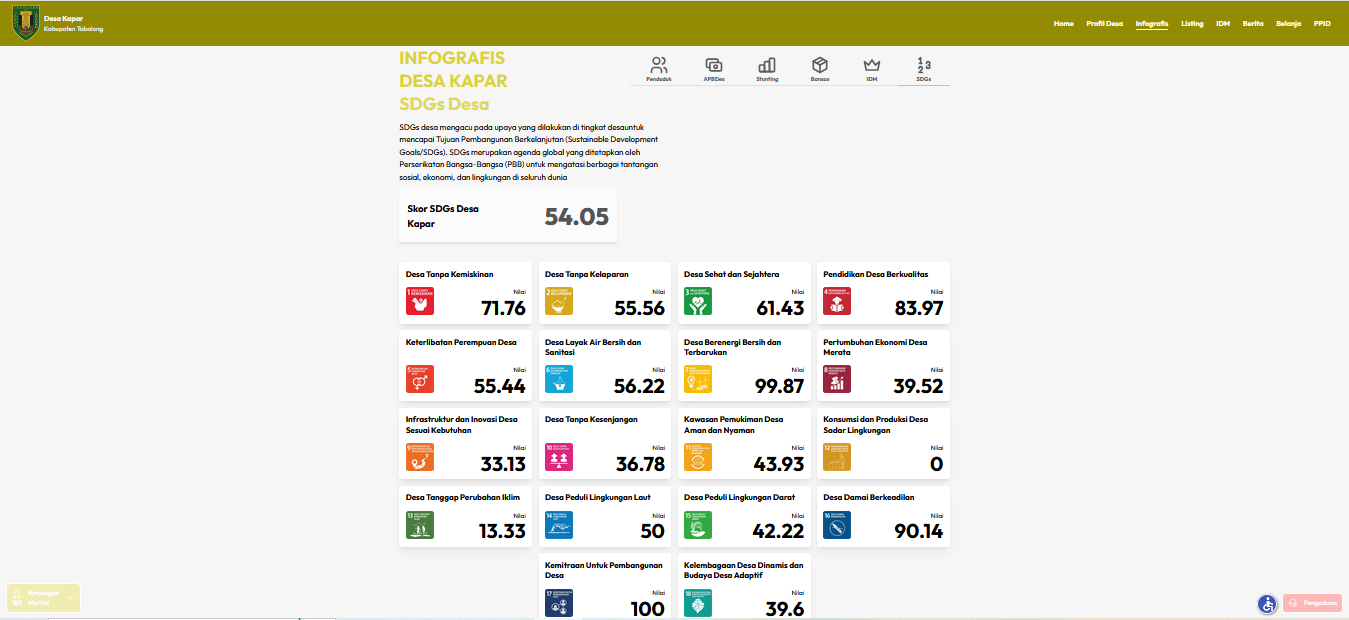1349x620 pixels.
Task: Click the Pengaduan button
Action: (x=1311, y=603)
